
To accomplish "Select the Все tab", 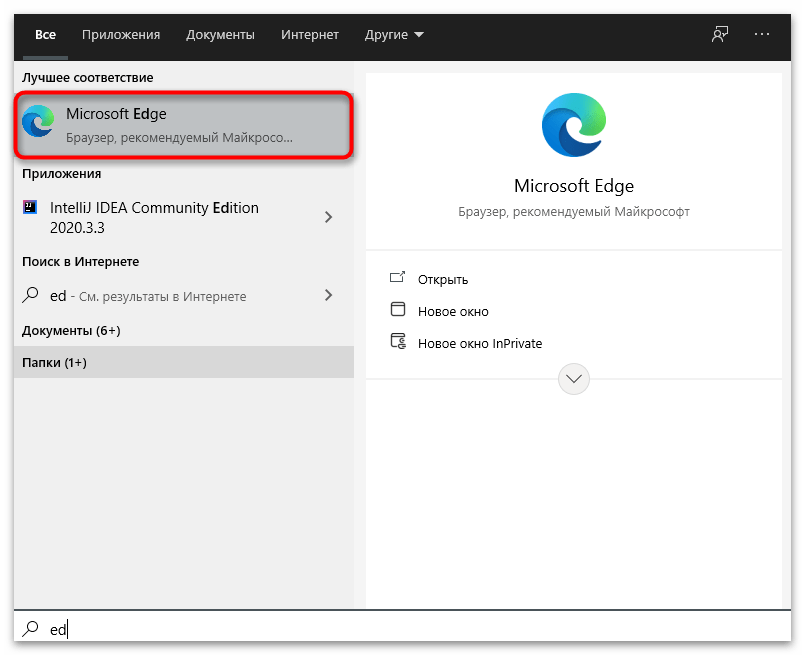I will [46, 34].
